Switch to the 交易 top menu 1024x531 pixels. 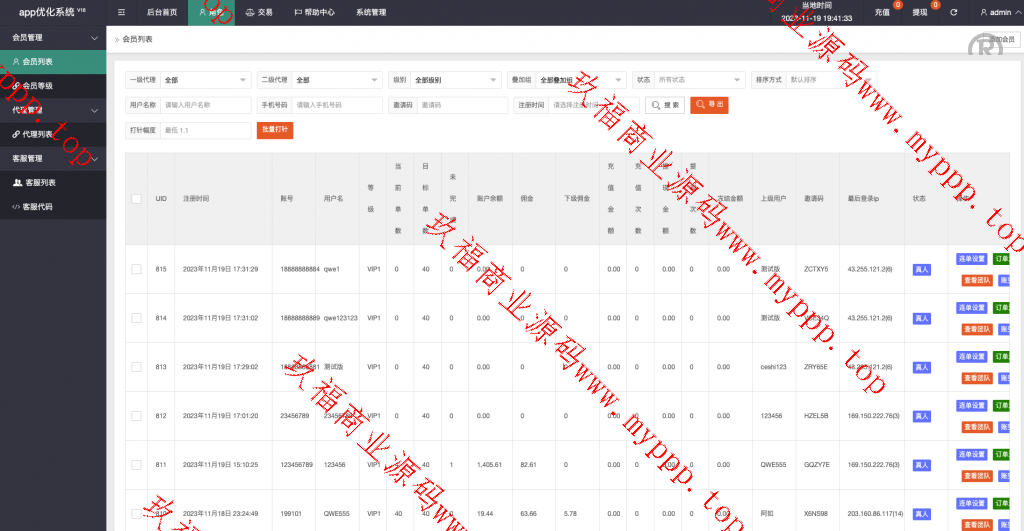[x=259, y=13]
